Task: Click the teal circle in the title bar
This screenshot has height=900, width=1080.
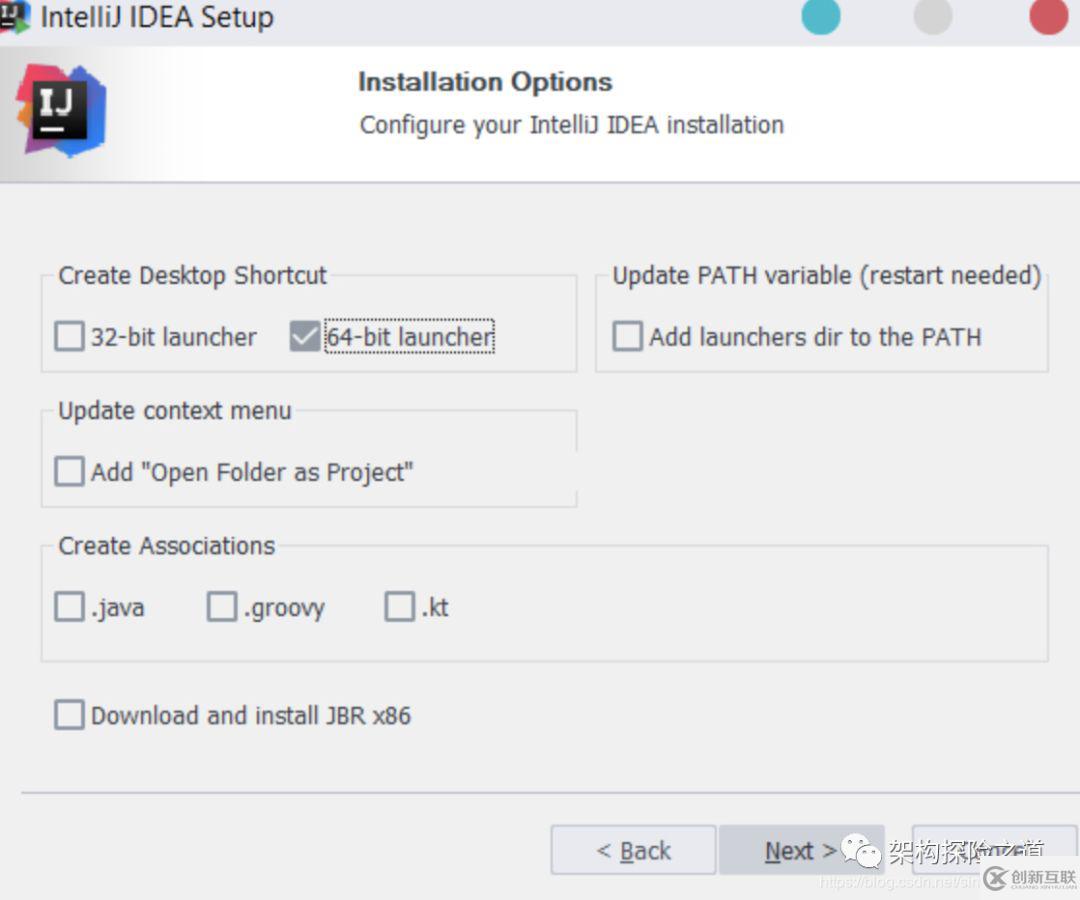Action: (820, 17)
